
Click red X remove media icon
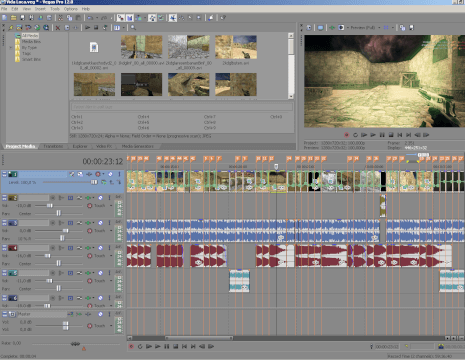tap(58, 28)
